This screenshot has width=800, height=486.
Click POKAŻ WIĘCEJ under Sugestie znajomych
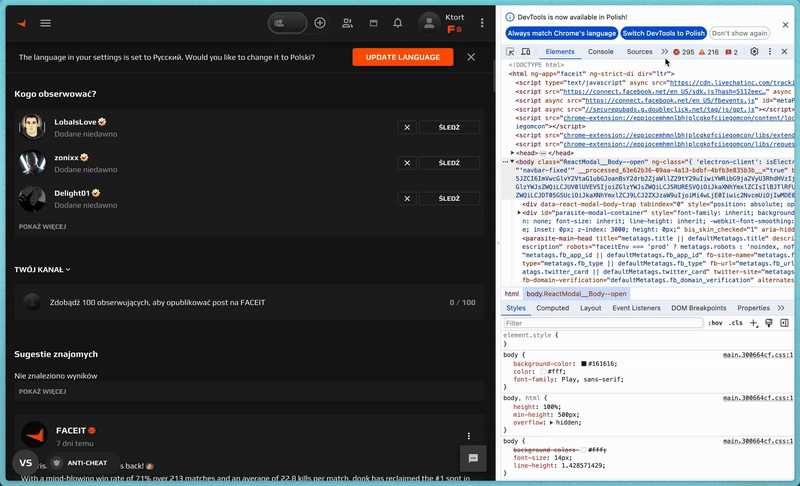pyautogui.click(x=42, y=392)
